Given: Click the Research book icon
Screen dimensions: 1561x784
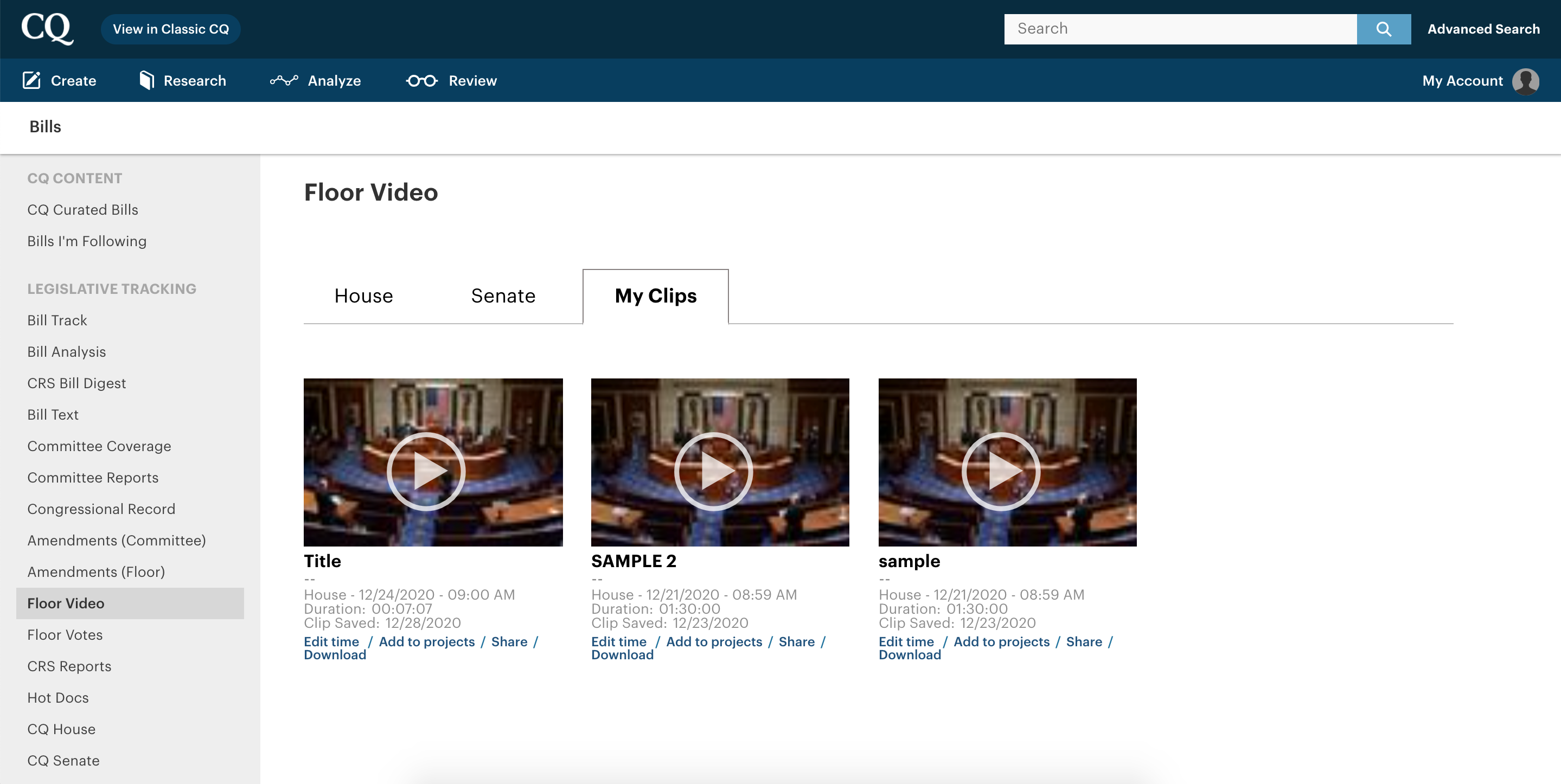Looking at the screenshot, I should pyautogui.click(x=146, y=81).
